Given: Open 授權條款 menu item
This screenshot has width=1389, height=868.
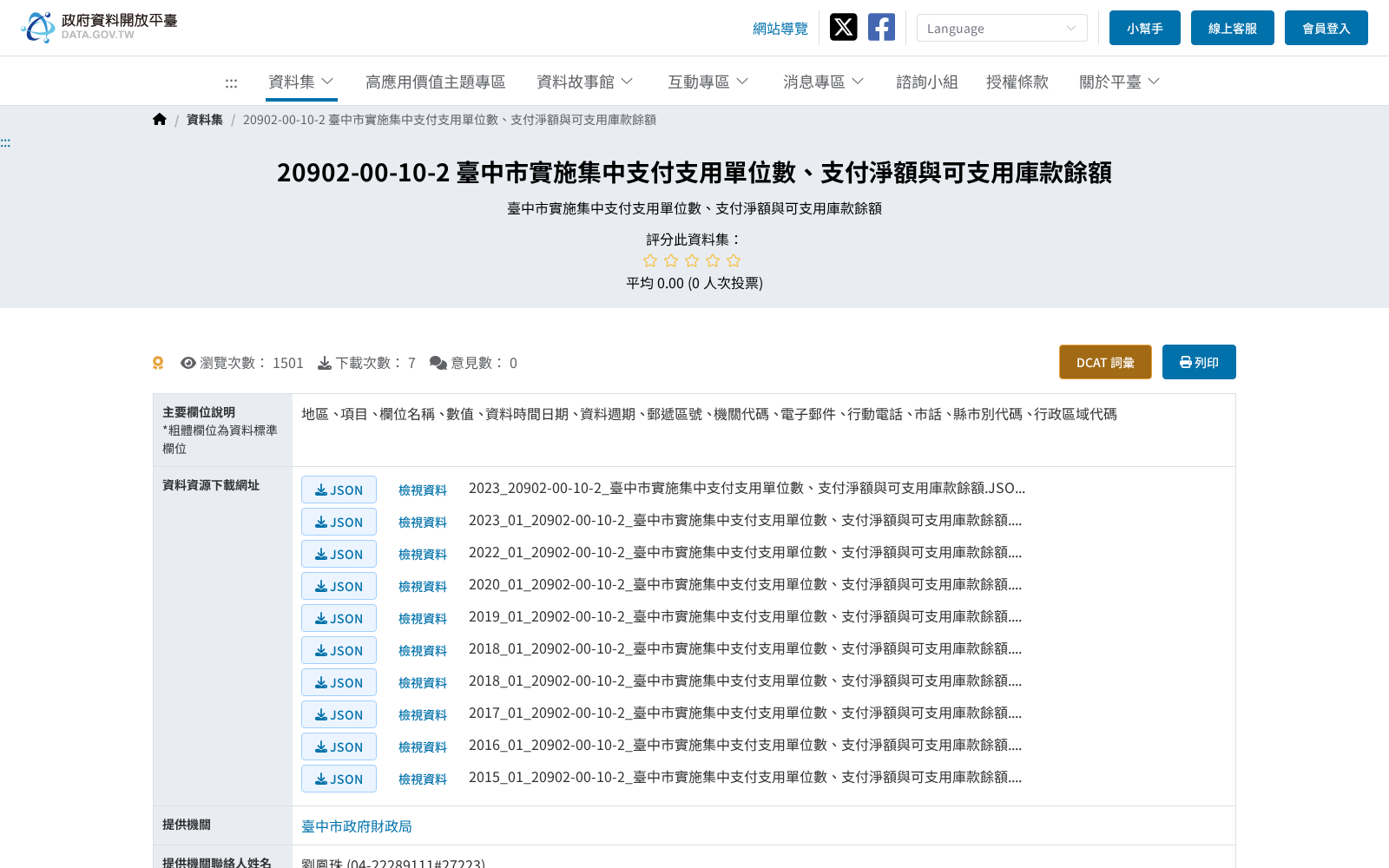Looking at the screenshot, I should [x=1017, y=82].
